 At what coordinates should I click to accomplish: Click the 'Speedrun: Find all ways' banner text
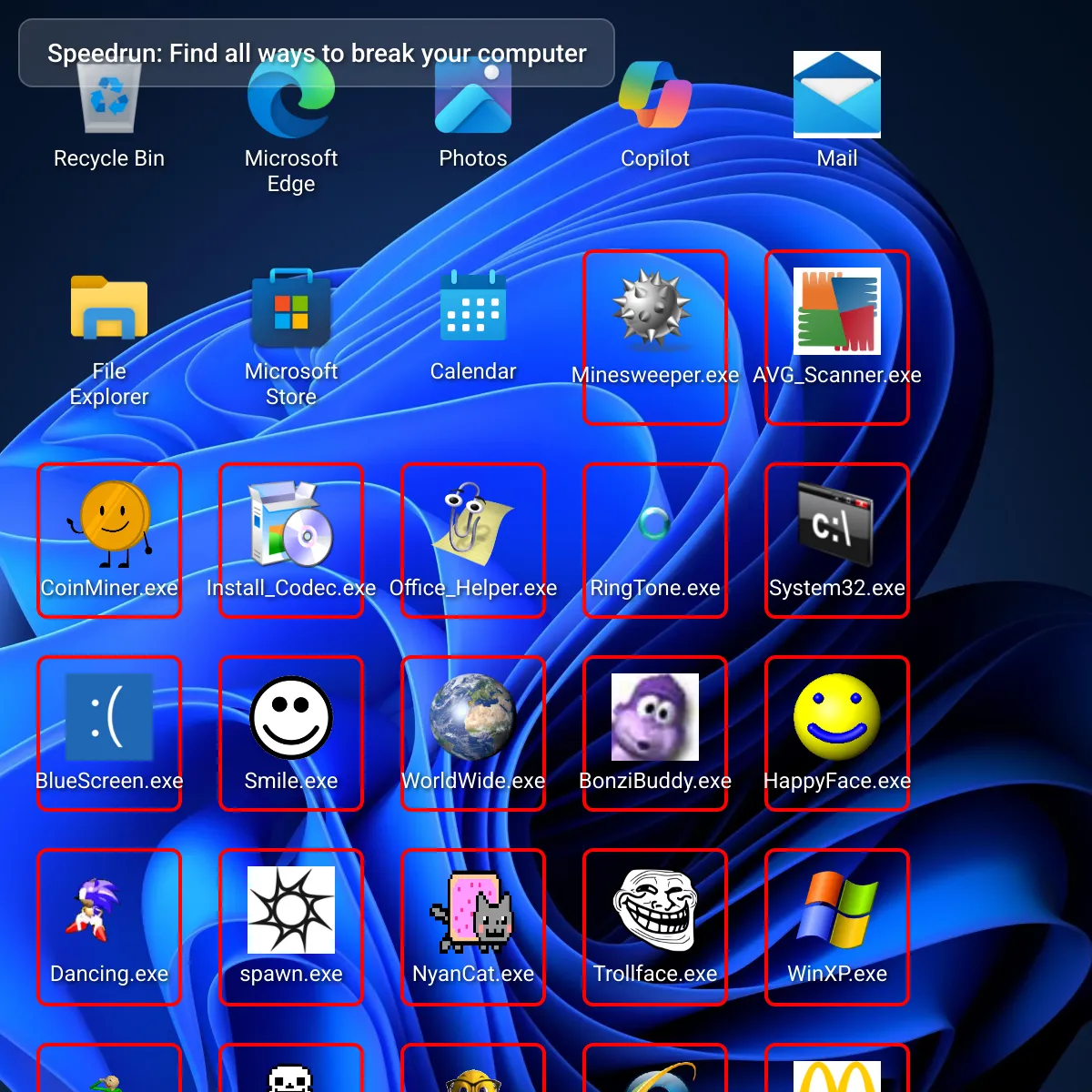pos(317,54)
